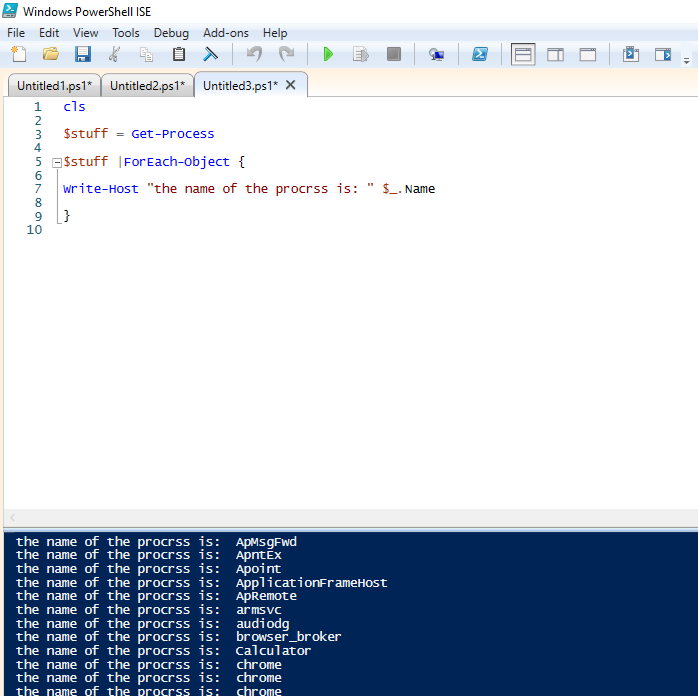Open the View menu
This screenshot has width=698, height=696.
point(85,33)
